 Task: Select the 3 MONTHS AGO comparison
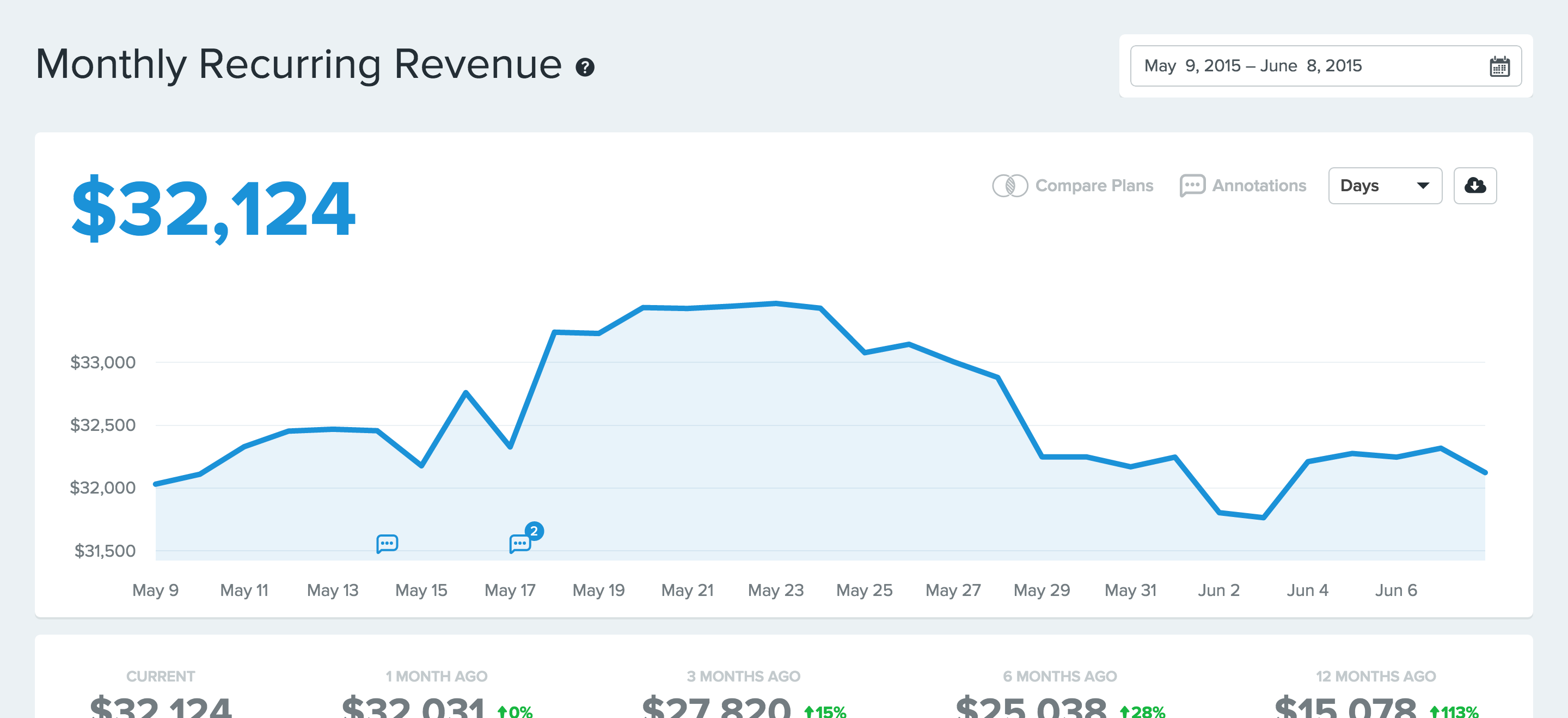743,676
